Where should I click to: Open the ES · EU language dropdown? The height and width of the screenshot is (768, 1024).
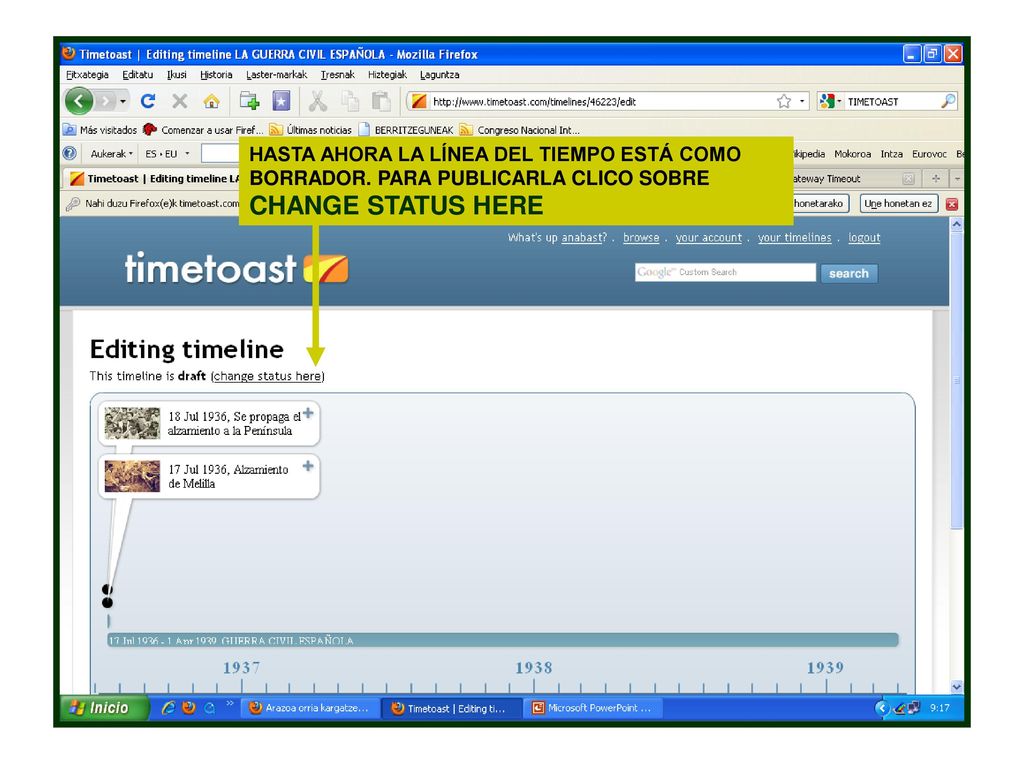click(167, 154)
